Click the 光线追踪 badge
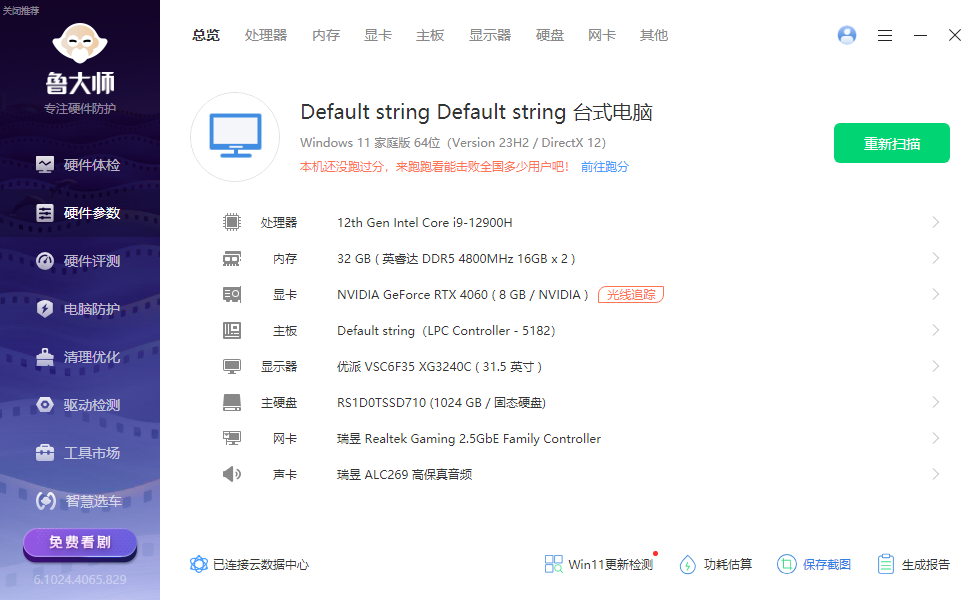This screenshot has height=600, width=980. click(631, 294)
